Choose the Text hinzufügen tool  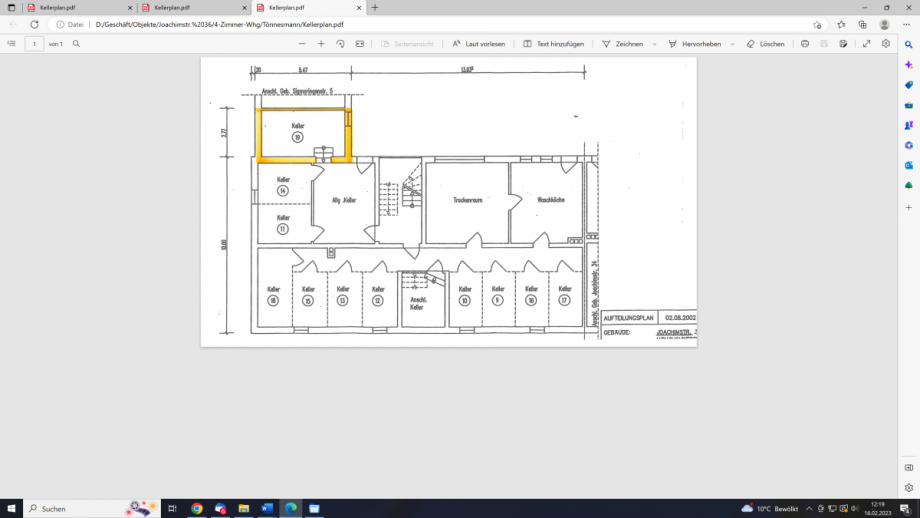click(553, 44)
